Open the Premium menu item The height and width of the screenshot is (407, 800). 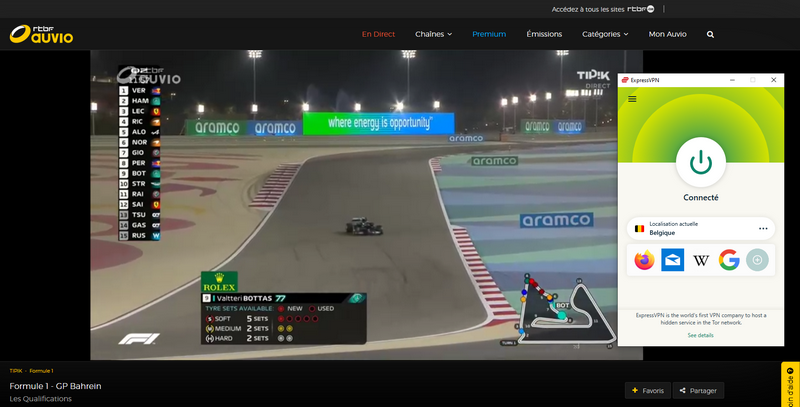(x=489, y=34)
